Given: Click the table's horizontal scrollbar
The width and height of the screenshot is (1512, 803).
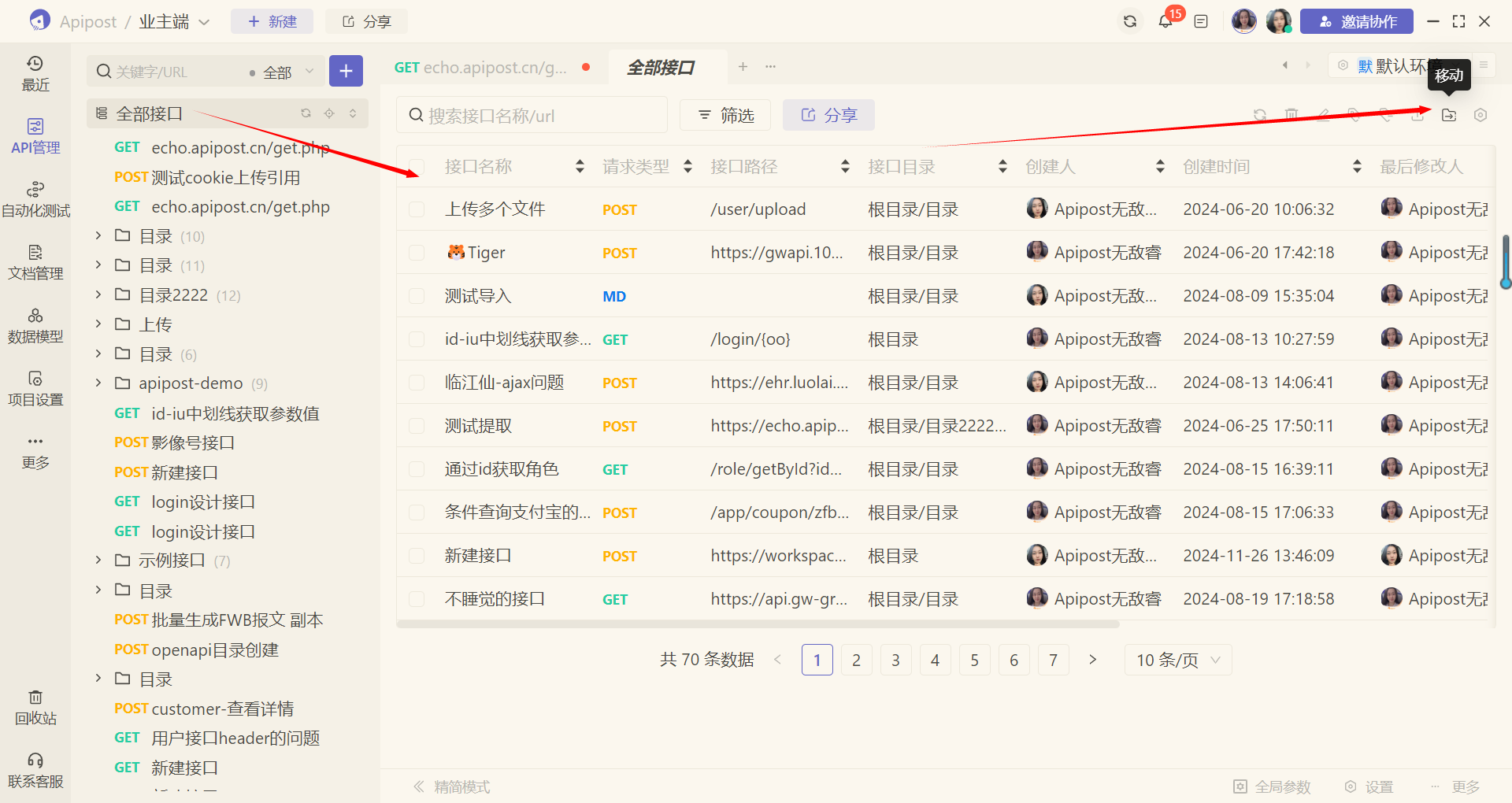Looking at the screenshot, I should pos(758,624).
